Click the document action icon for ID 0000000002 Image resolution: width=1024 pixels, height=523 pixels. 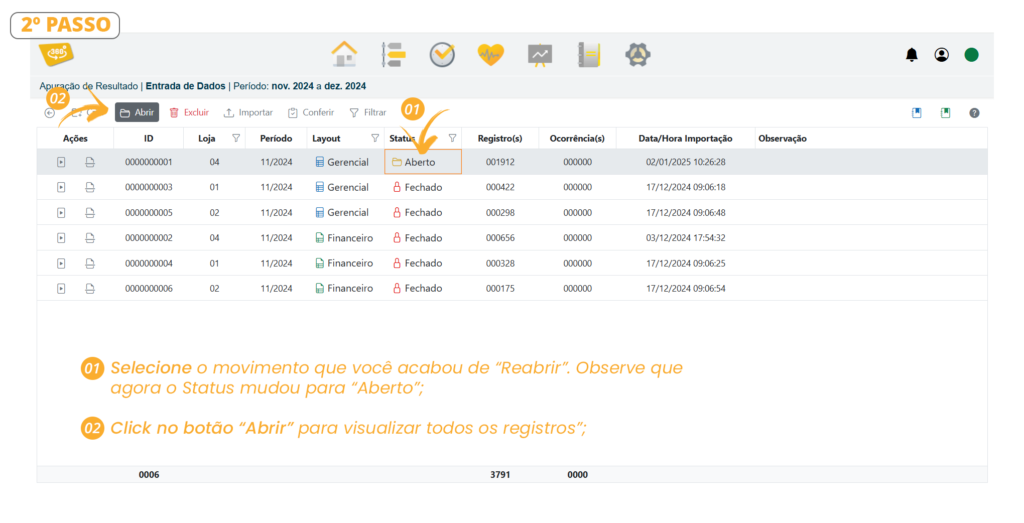90,238
